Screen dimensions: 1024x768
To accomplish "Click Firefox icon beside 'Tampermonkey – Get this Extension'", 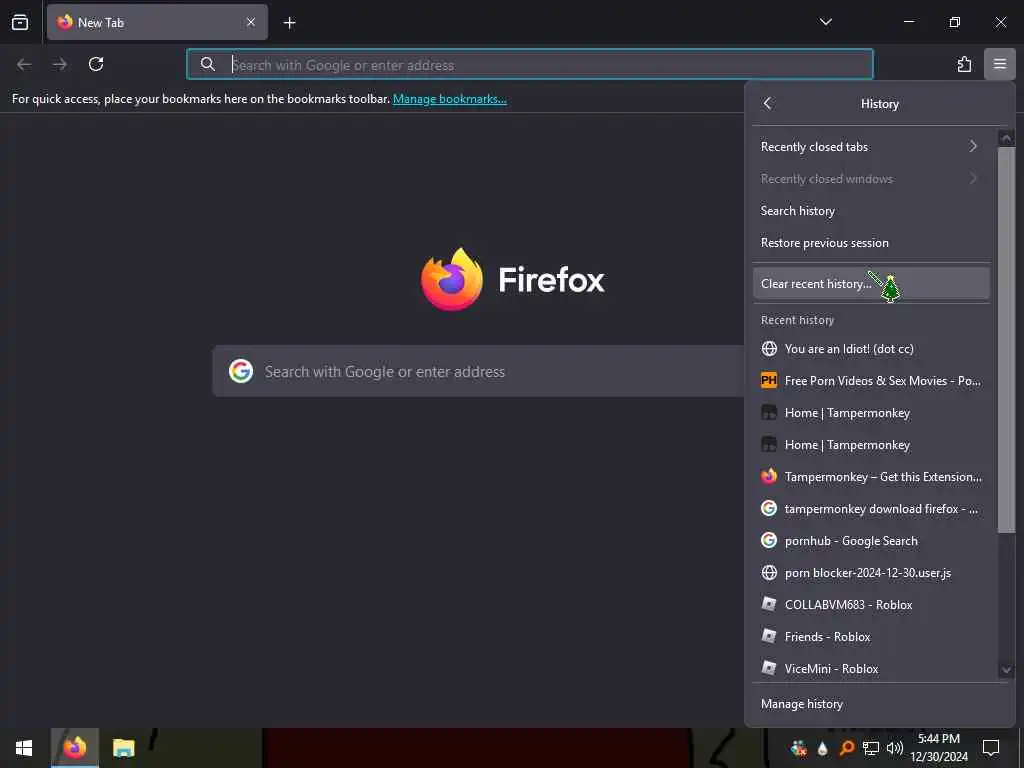I will point(769,477).
